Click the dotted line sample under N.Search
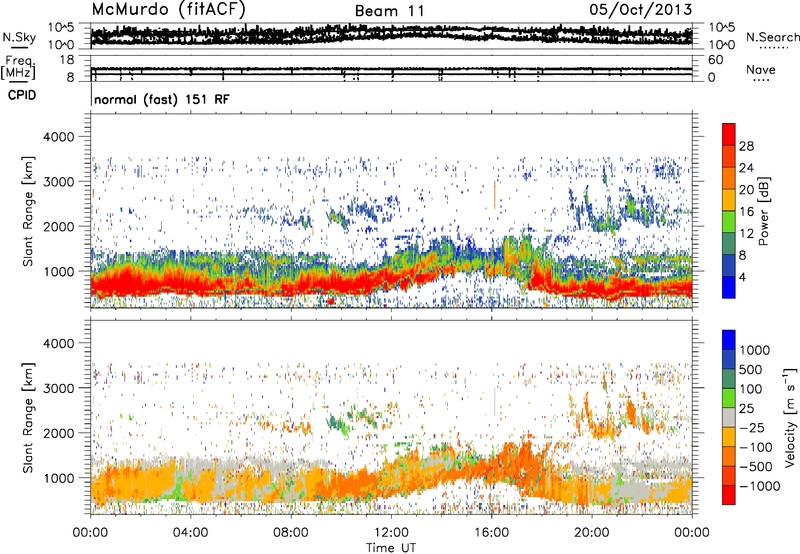Image resolution: width=800 pixels, height=554 pixels. click(x=774, y=48)
